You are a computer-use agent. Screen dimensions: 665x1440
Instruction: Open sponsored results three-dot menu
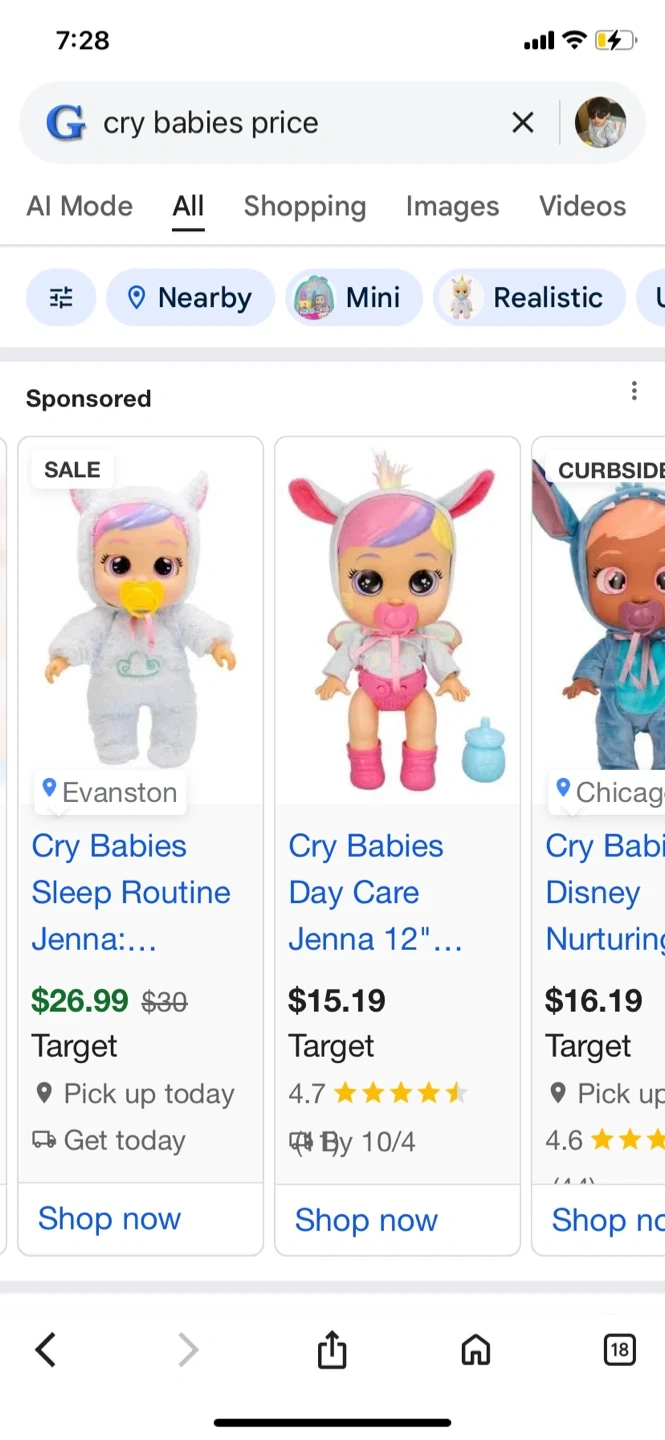pos(634,391)
